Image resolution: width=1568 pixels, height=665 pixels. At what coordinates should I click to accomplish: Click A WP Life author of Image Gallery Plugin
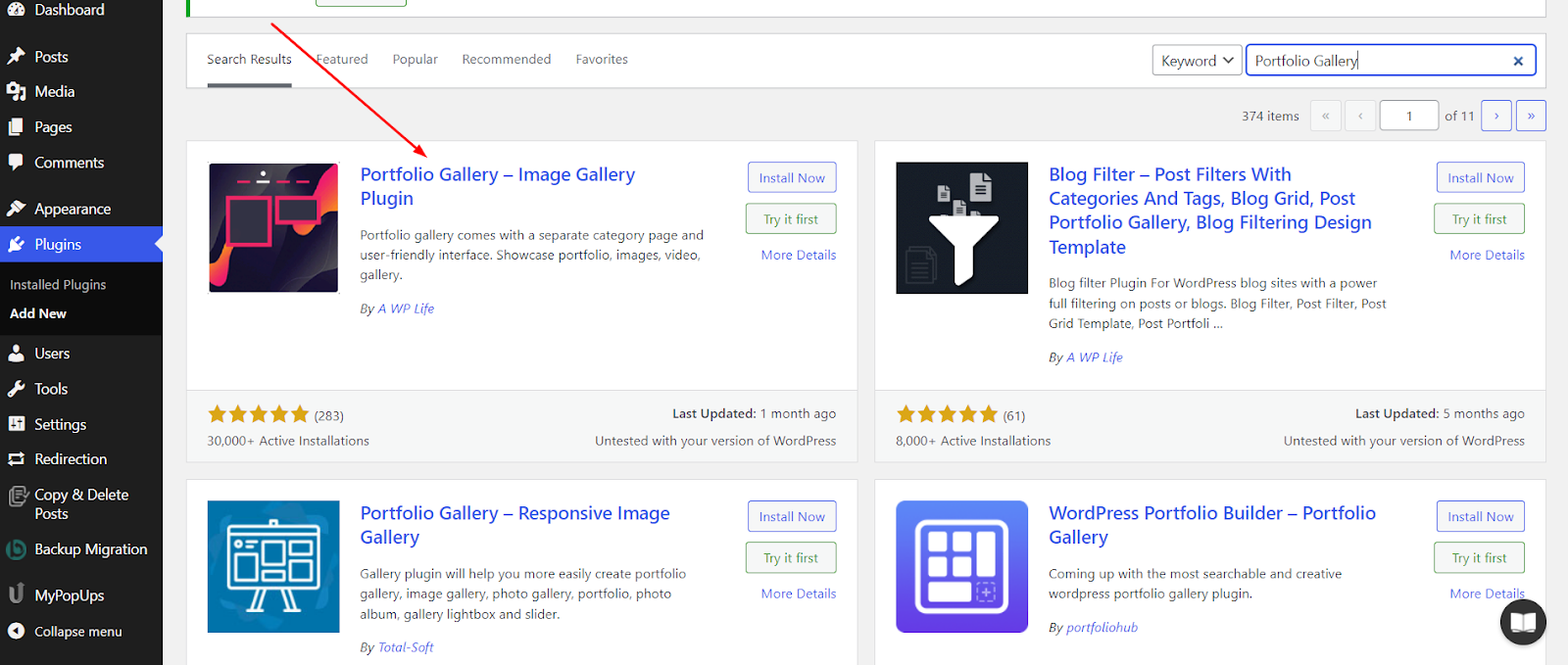pos(407,309)
